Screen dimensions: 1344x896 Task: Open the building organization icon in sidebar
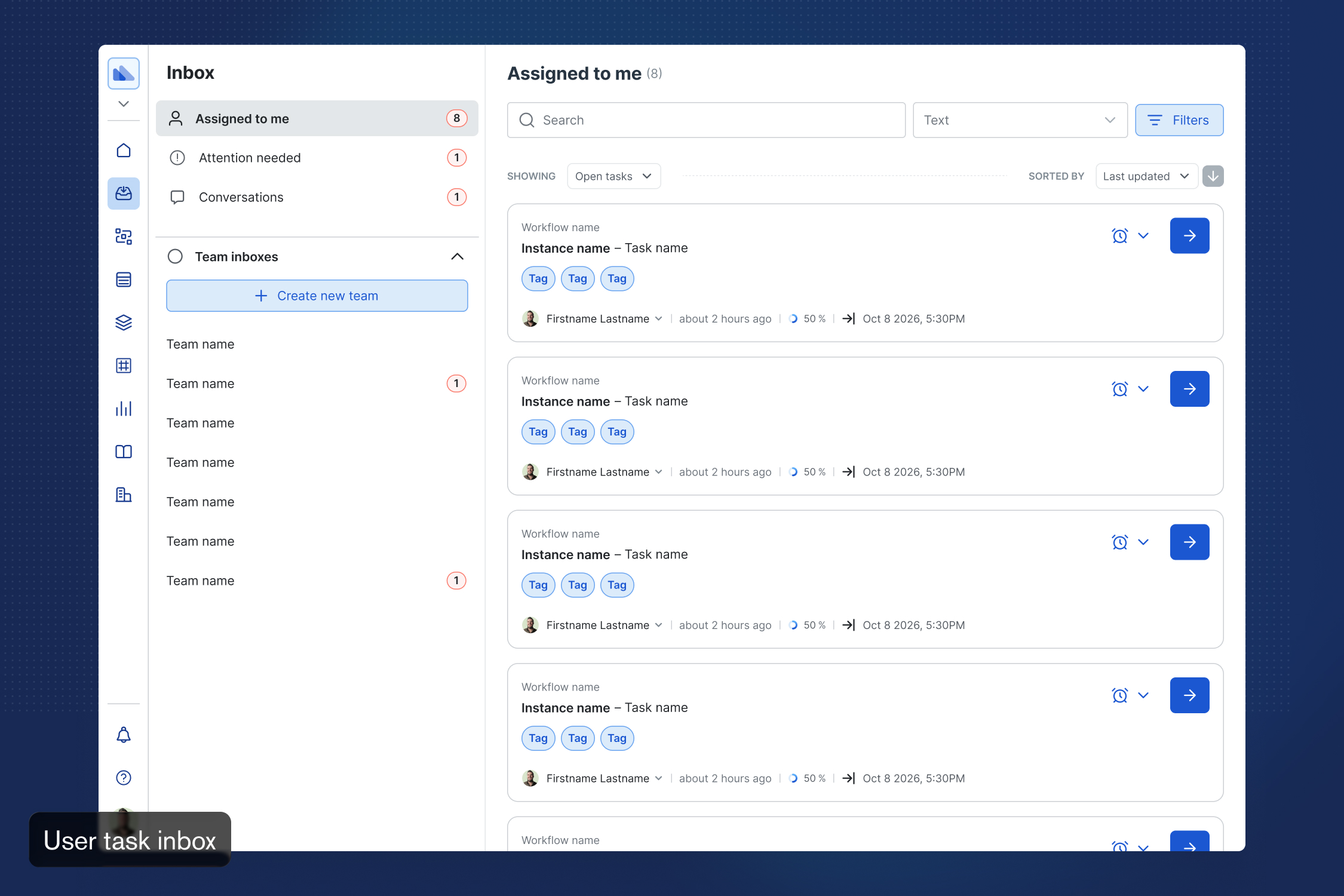pyautogui.click(x=124, y=495)
